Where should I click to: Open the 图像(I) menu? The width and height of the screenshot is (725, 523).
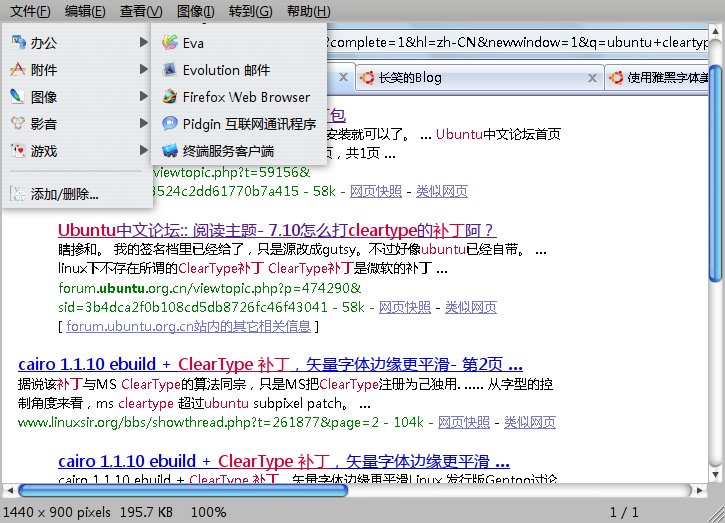(195, 11)
